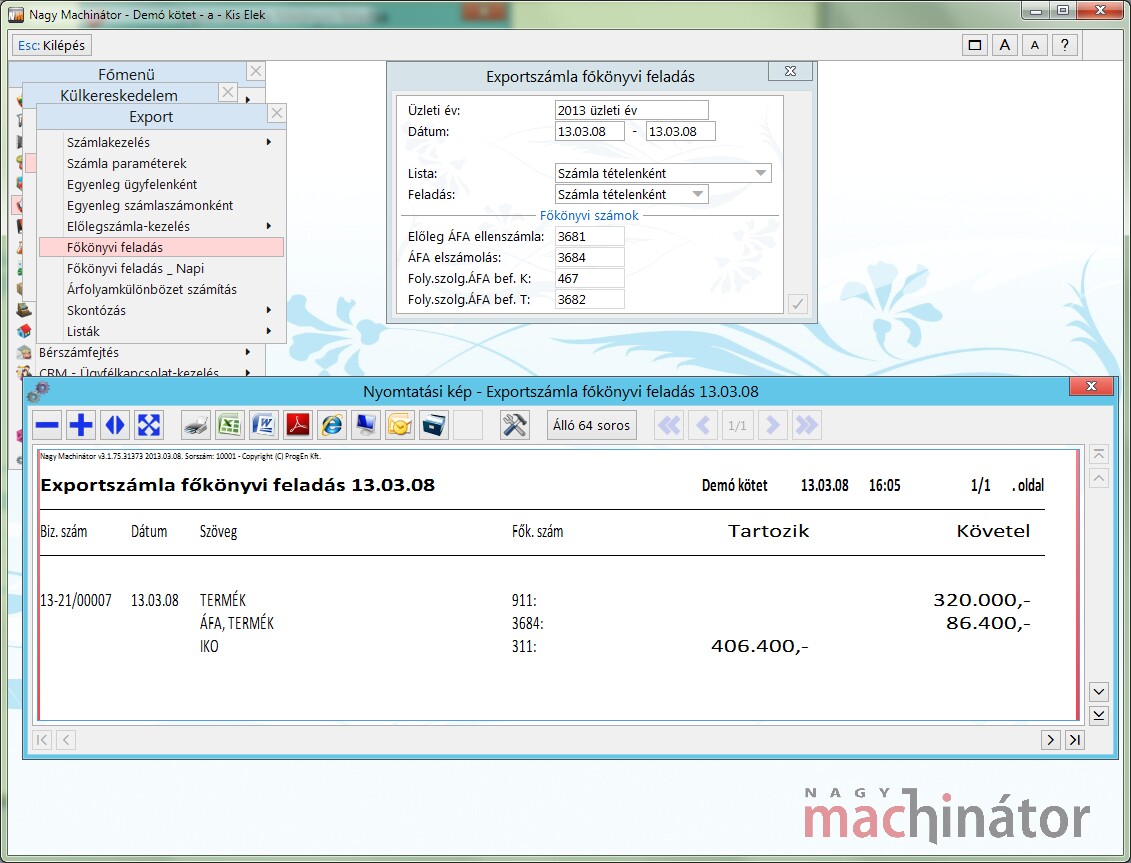Export the report to Word
1131x863 pixels.
265,425
